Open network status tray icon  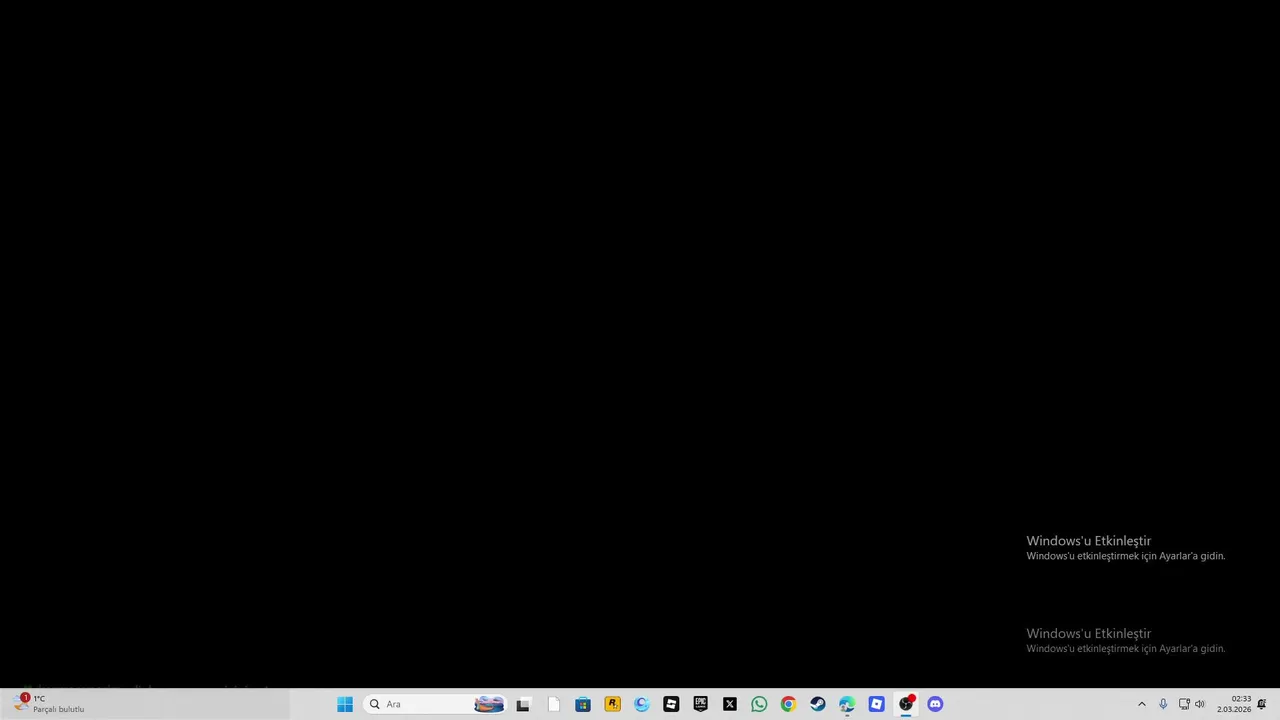[1184, 704]
